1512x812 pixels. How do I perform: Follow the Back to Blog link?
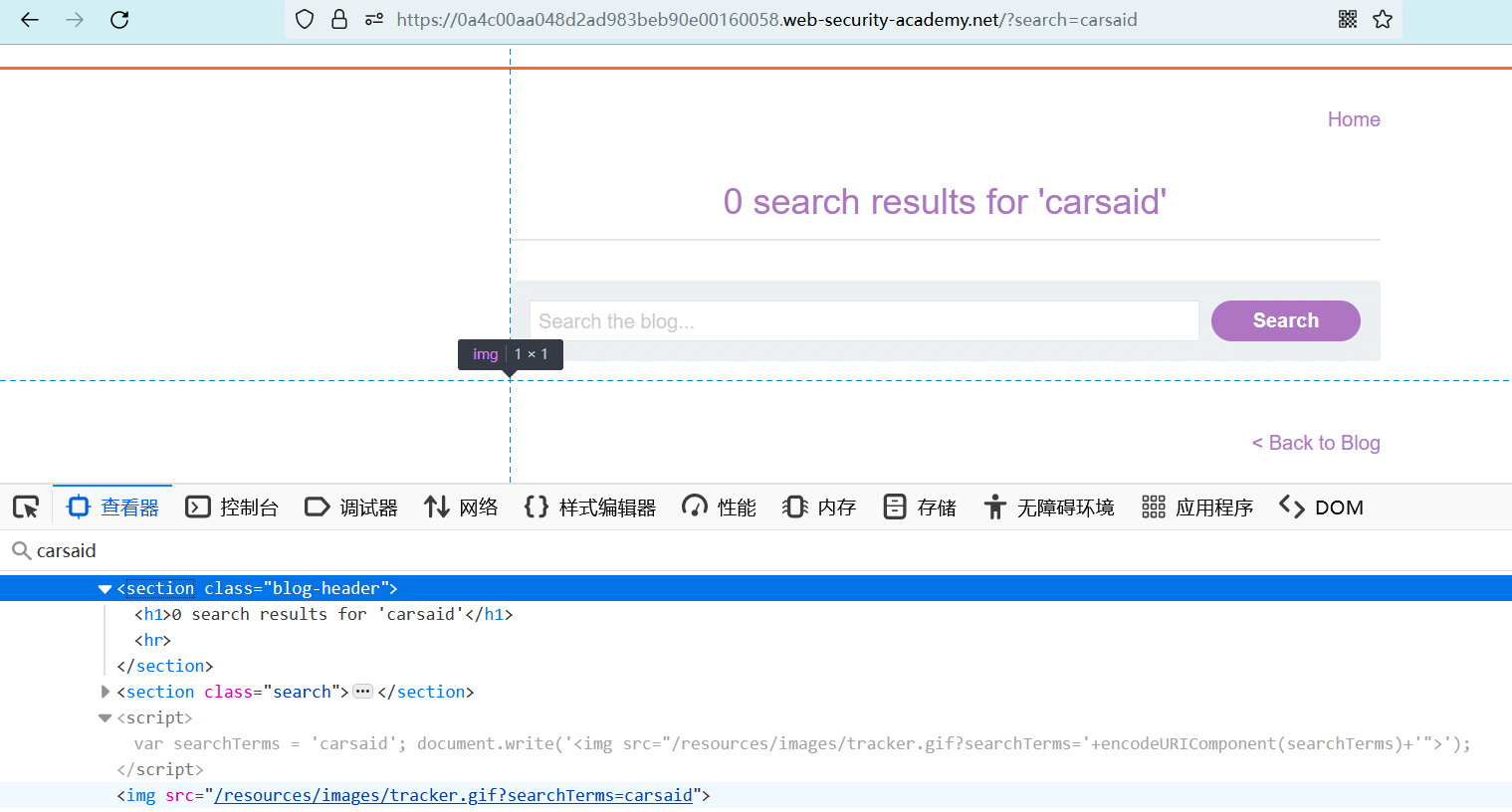tap(1316, 443)
